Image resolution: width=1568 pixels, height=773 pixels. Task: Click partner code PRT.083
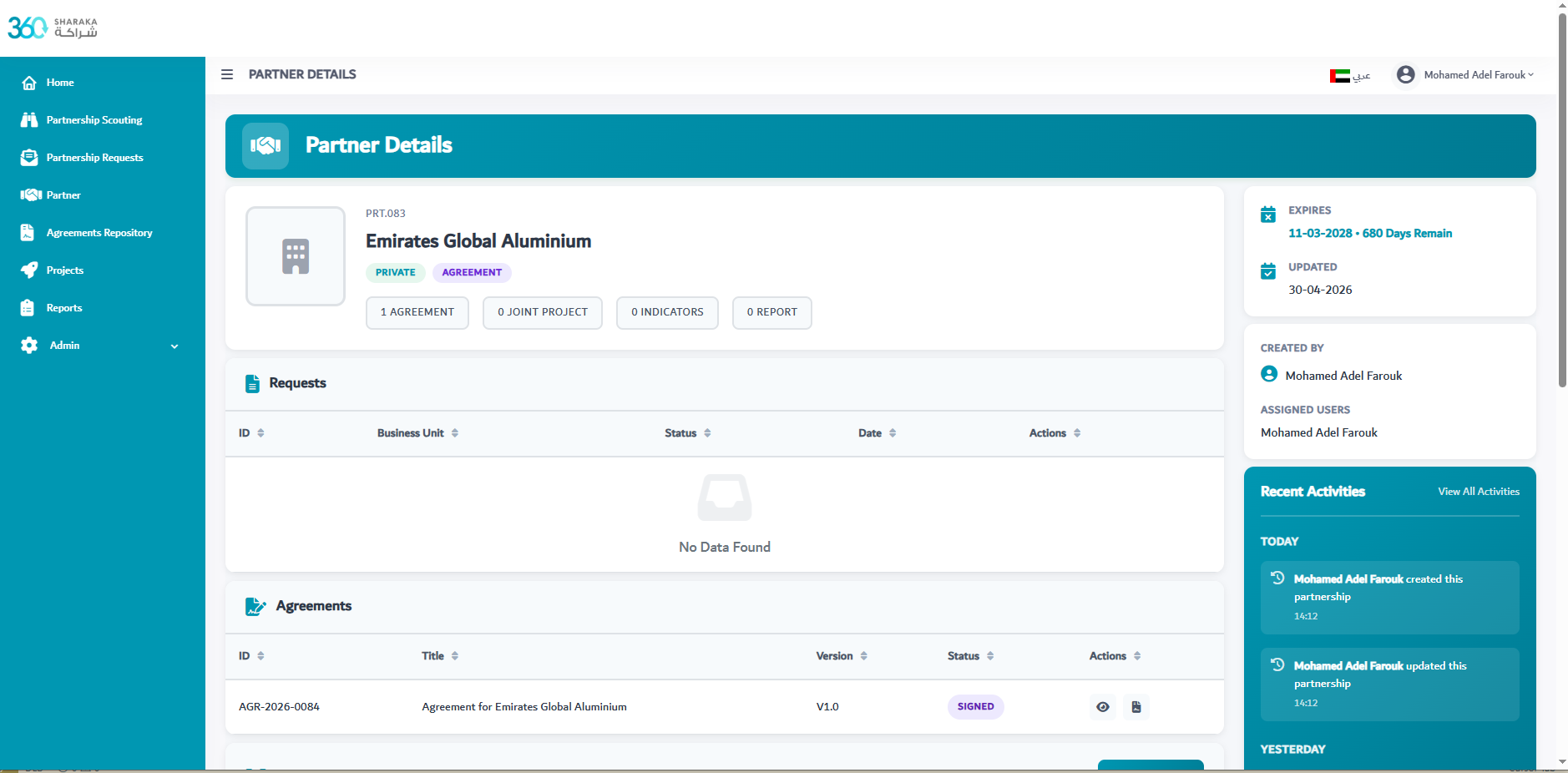pos(386,214)
